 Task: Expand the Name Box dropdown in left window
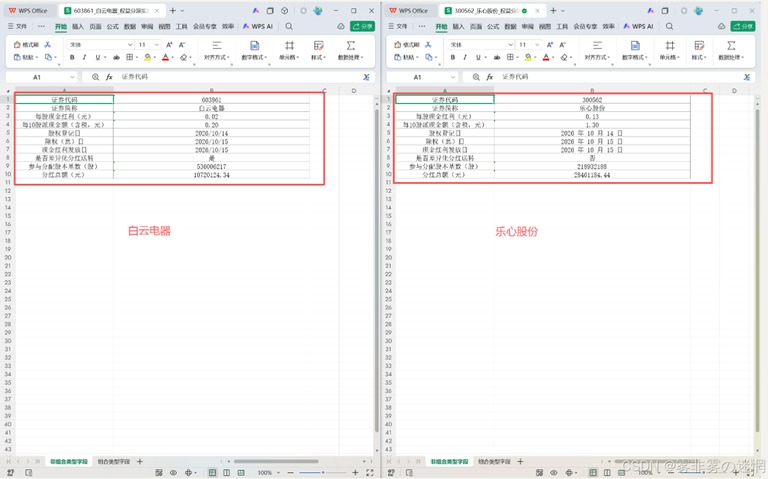(x=72, y=77)
